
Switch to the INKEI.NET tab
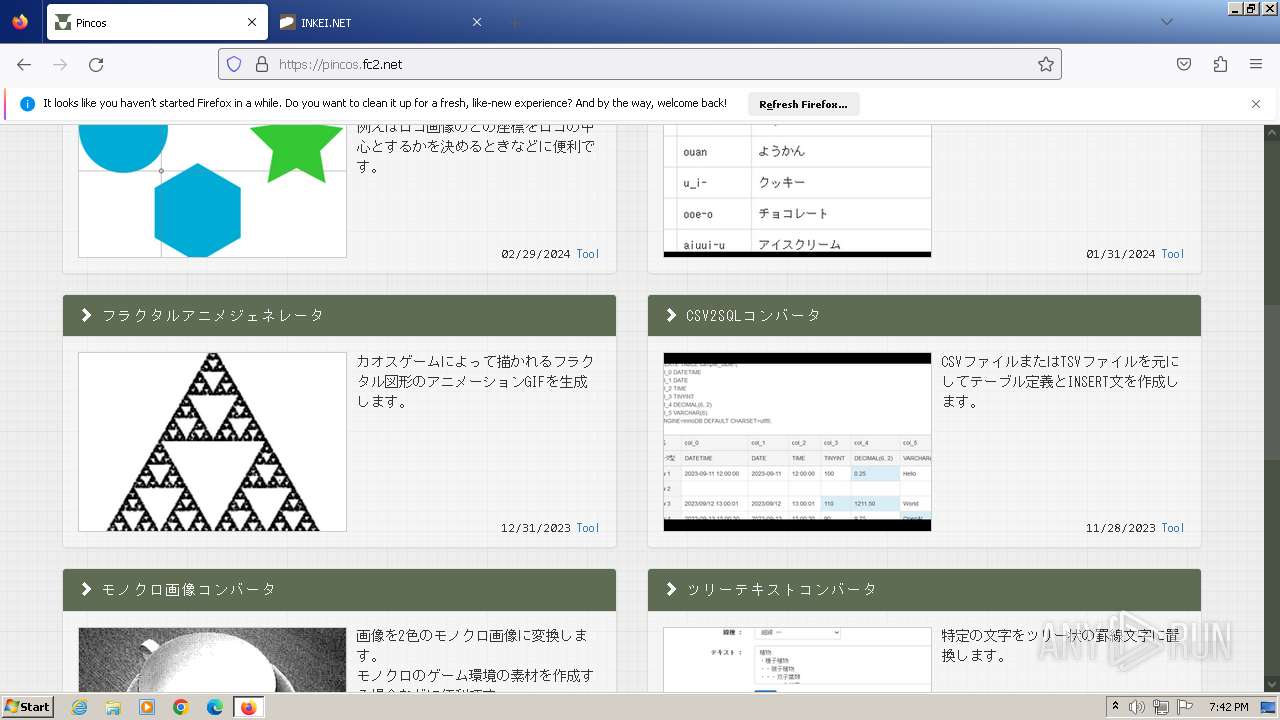click(380, 22)
